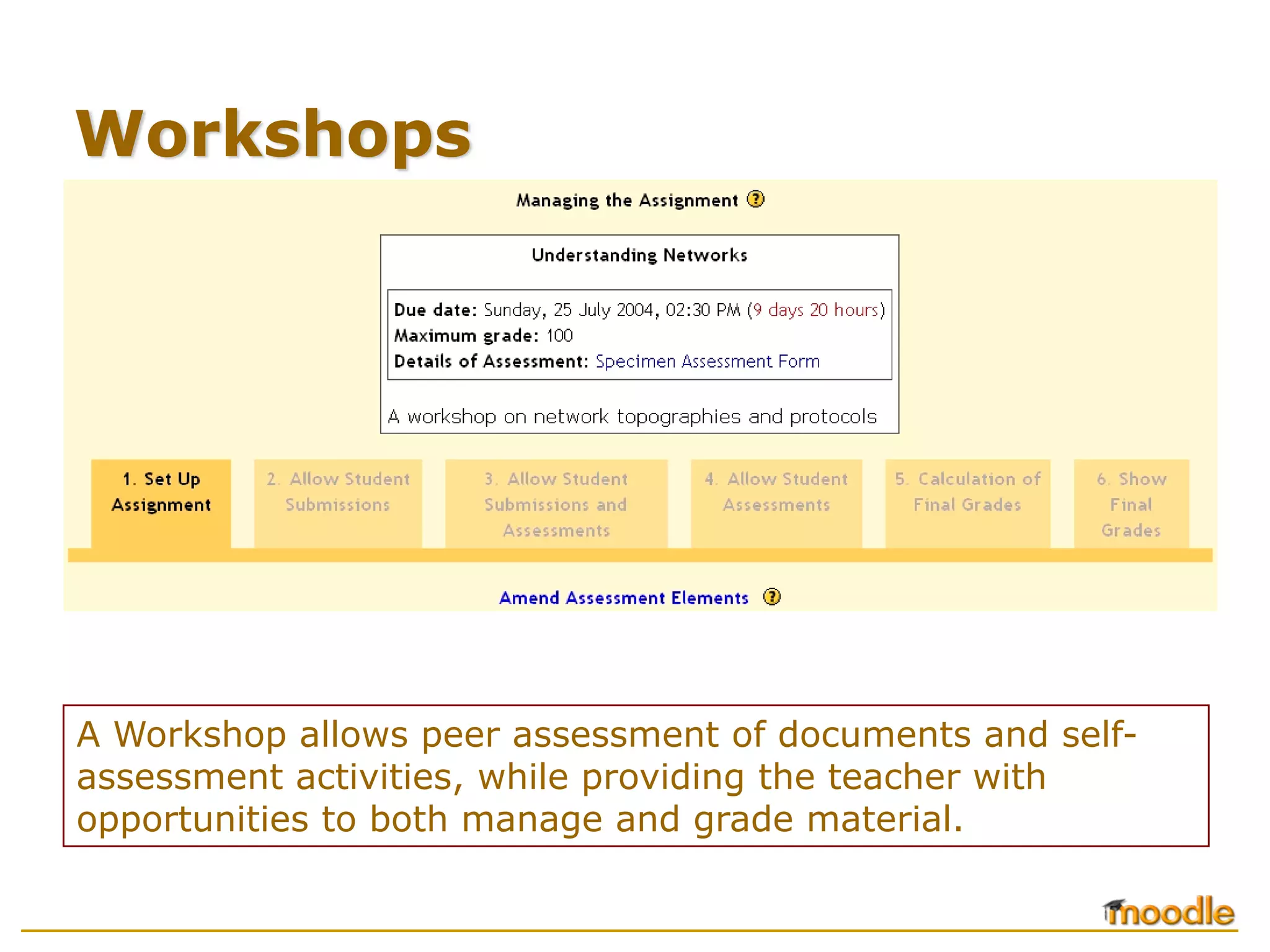Select the Set Up Assignment tab
The width and height of the screenshot is (1270, 952).
click(161, 504)
